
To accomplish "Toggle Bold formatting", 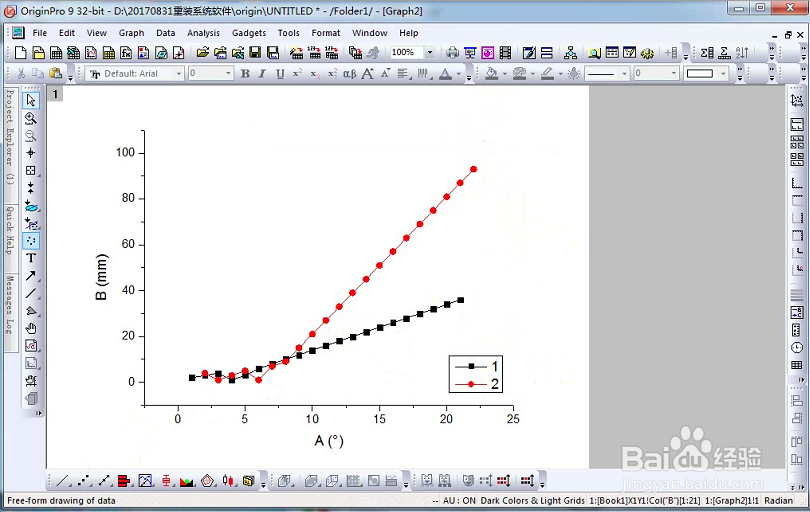I will click(245, 74).
